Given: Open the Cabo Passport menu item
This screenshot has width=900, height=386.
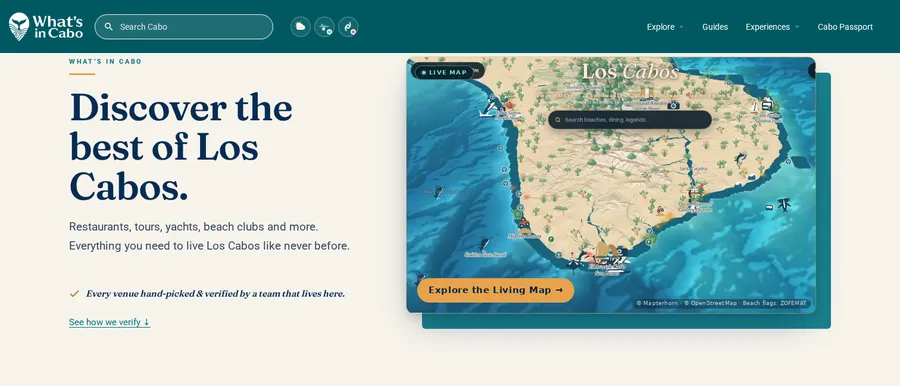Looking at the screenshot, I should coord(845,27).
